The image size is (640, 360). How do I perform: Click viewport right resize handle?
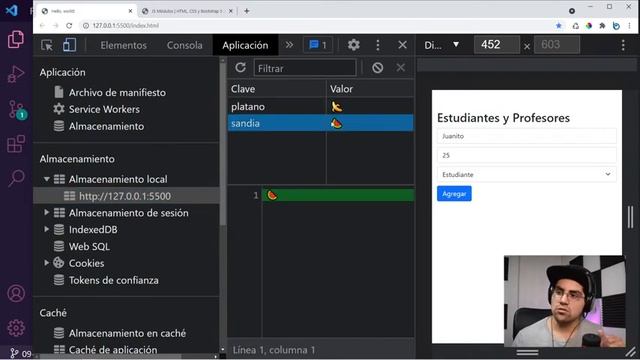point(631,217)
